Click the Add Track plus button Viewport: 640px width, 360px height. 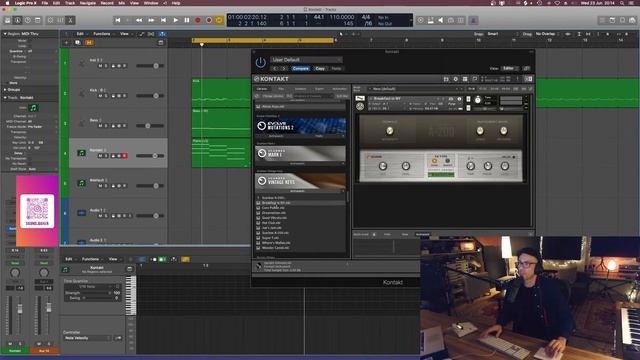point(67,42)
